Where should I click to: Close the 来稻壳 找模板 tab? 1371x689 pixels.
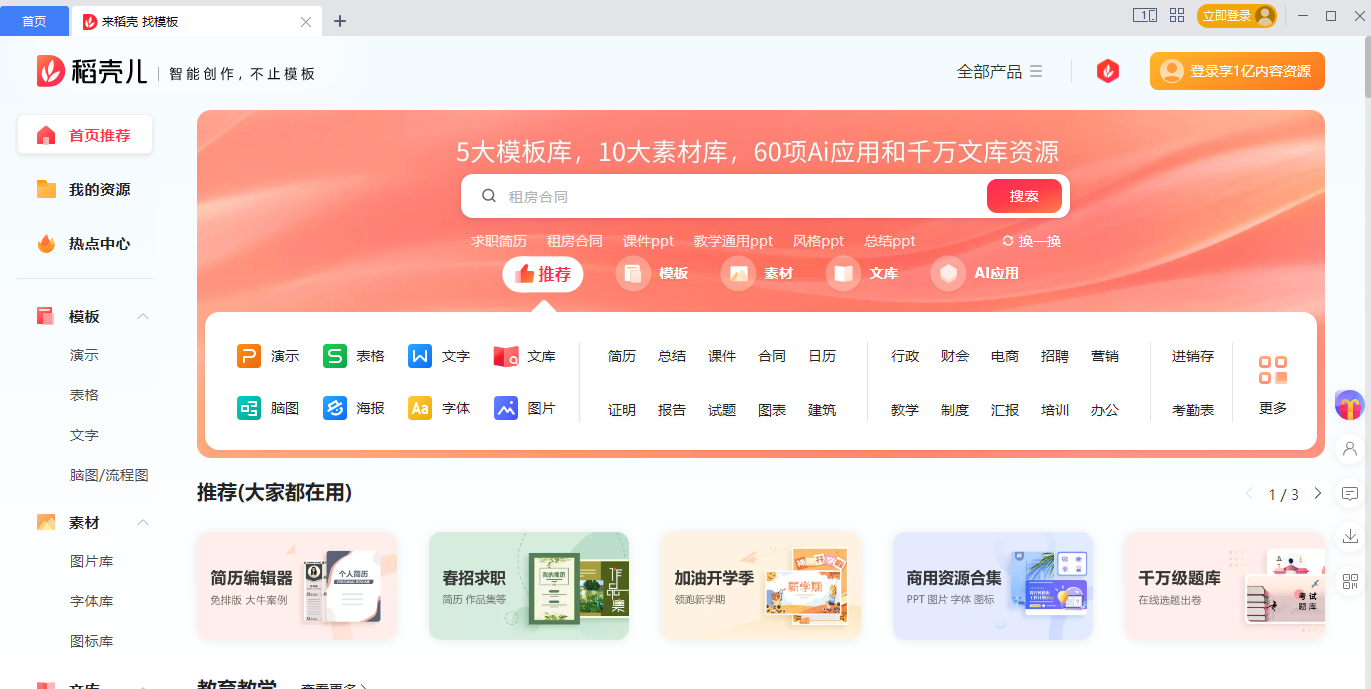click(306, 21)
